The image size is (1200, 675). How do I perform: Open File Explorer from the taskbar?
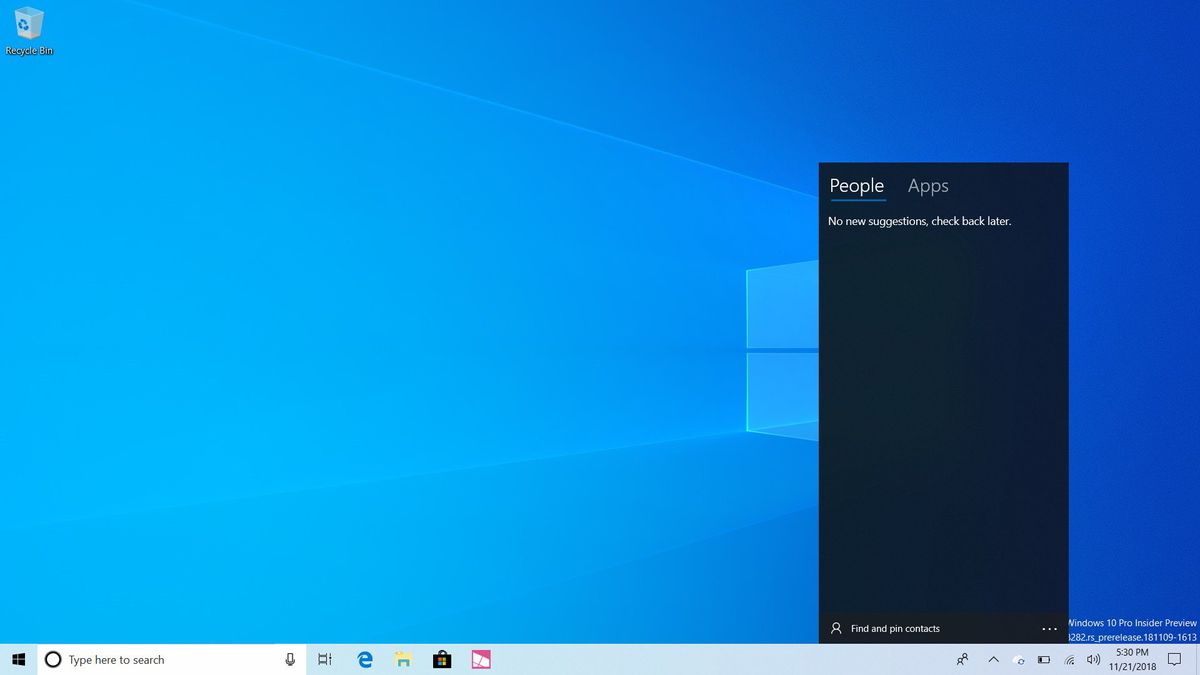coord(403,659)
